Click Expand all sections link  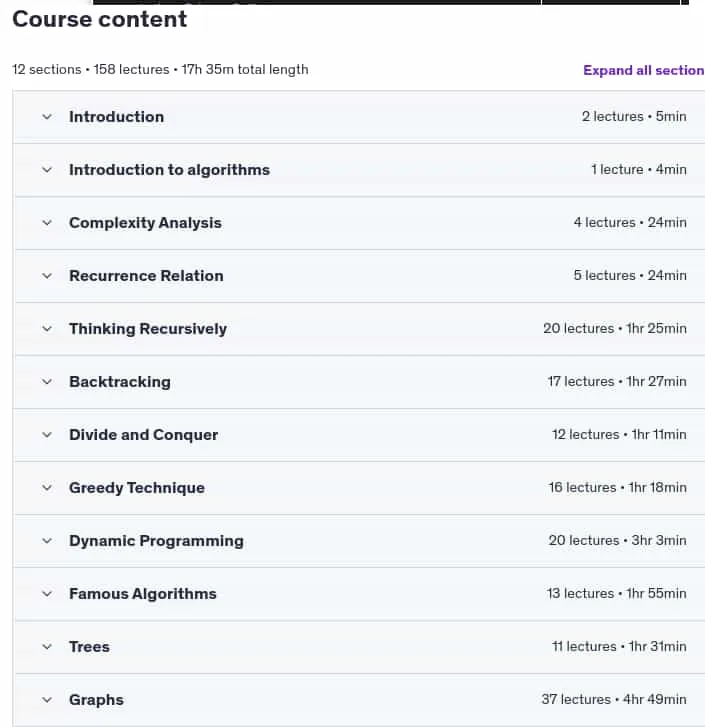click(643, 70)
